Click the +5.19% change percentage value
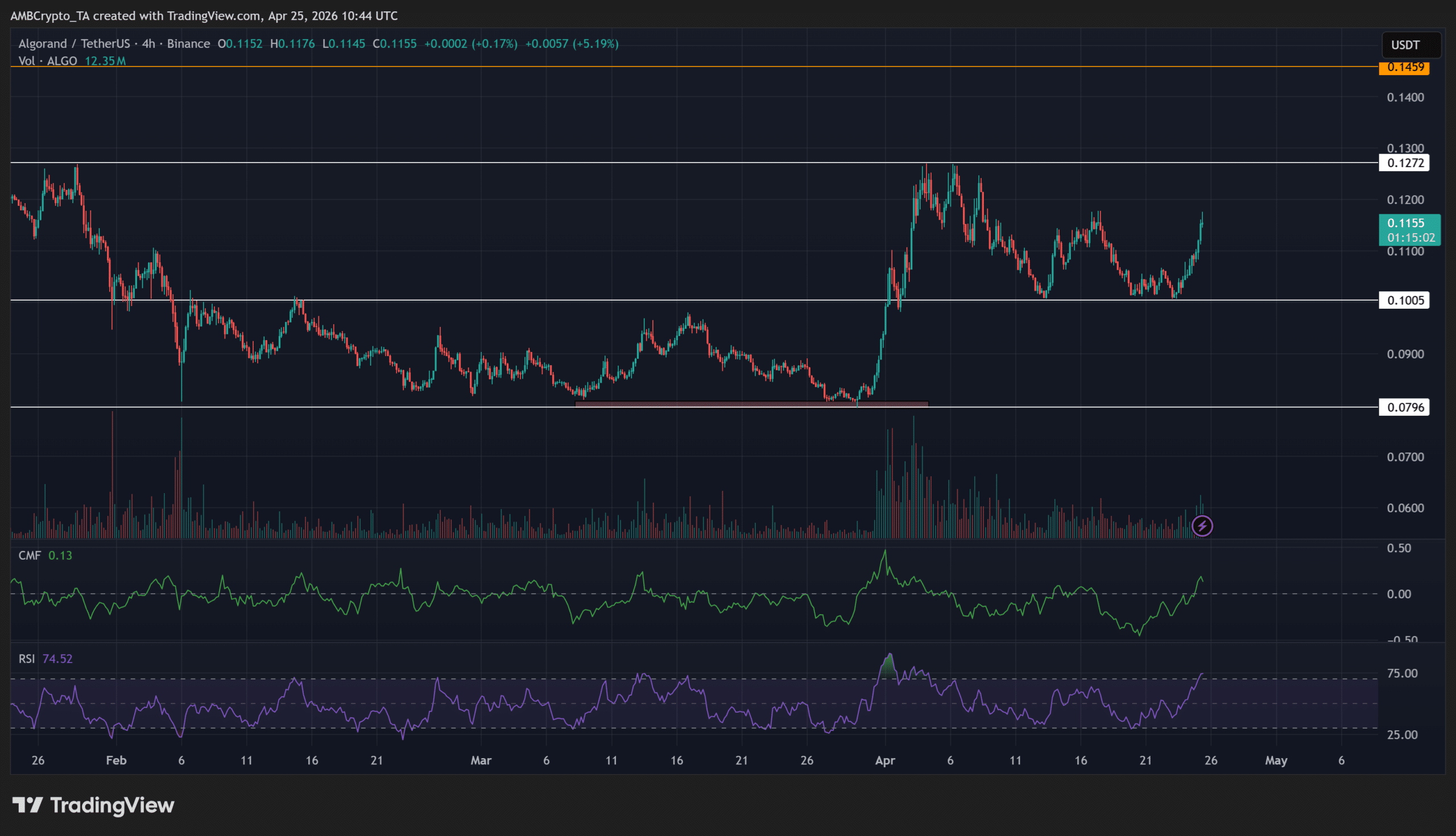This screenshot has width=1456, height=836. tap(595, 43)
